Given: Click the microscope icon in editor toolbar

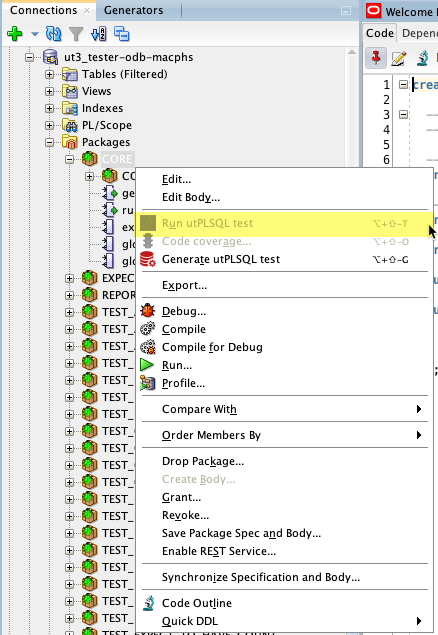Looking at the screenshot, I should point(422,58).
